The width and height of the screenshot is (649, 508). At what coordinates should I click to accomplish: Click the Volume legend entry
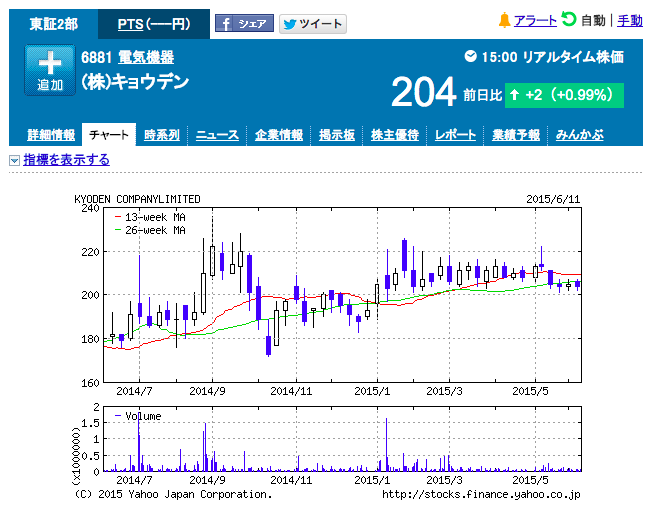click(x=138, y=416)
